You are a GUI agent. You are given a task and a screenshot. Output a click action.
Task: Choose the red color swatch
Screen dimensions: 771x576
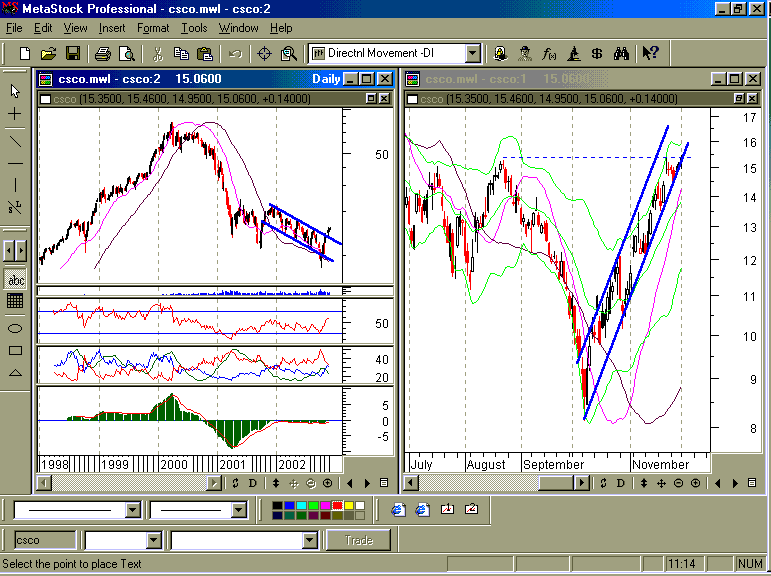click(x=337, y=506)
